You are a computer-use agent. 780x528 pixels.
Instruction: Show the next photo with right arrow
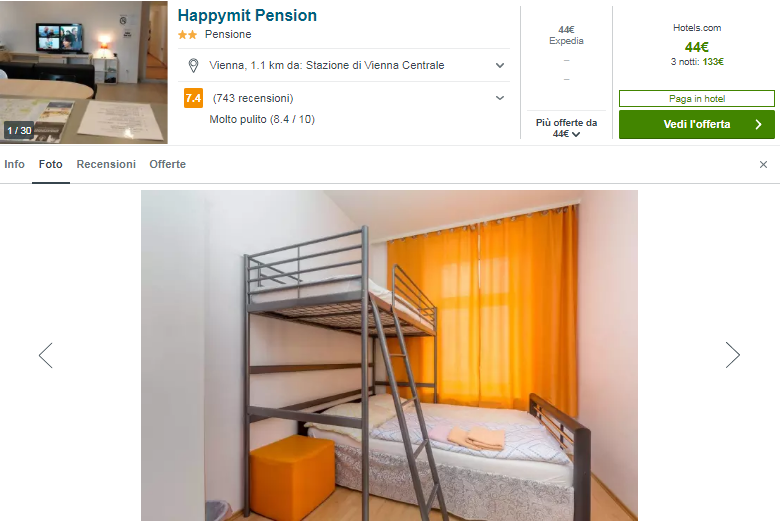tap(732, 355)
